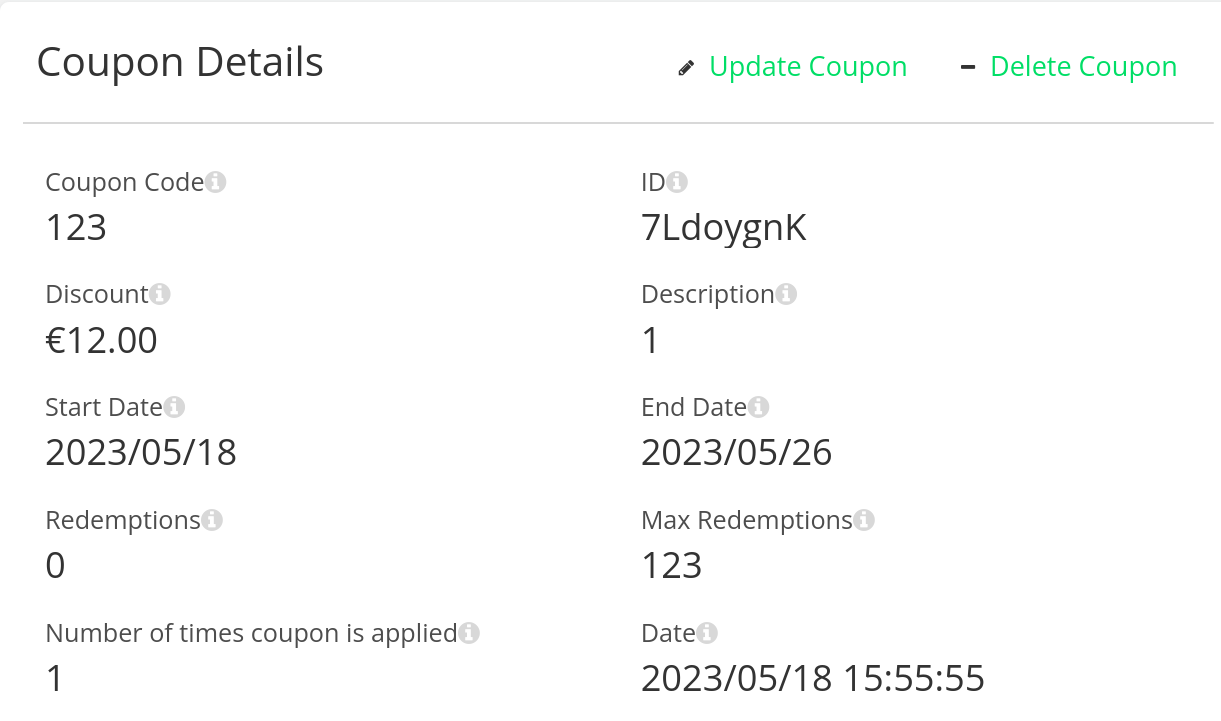Click the info icon next to ID
1221x721 pixels.
pos(680,182)
